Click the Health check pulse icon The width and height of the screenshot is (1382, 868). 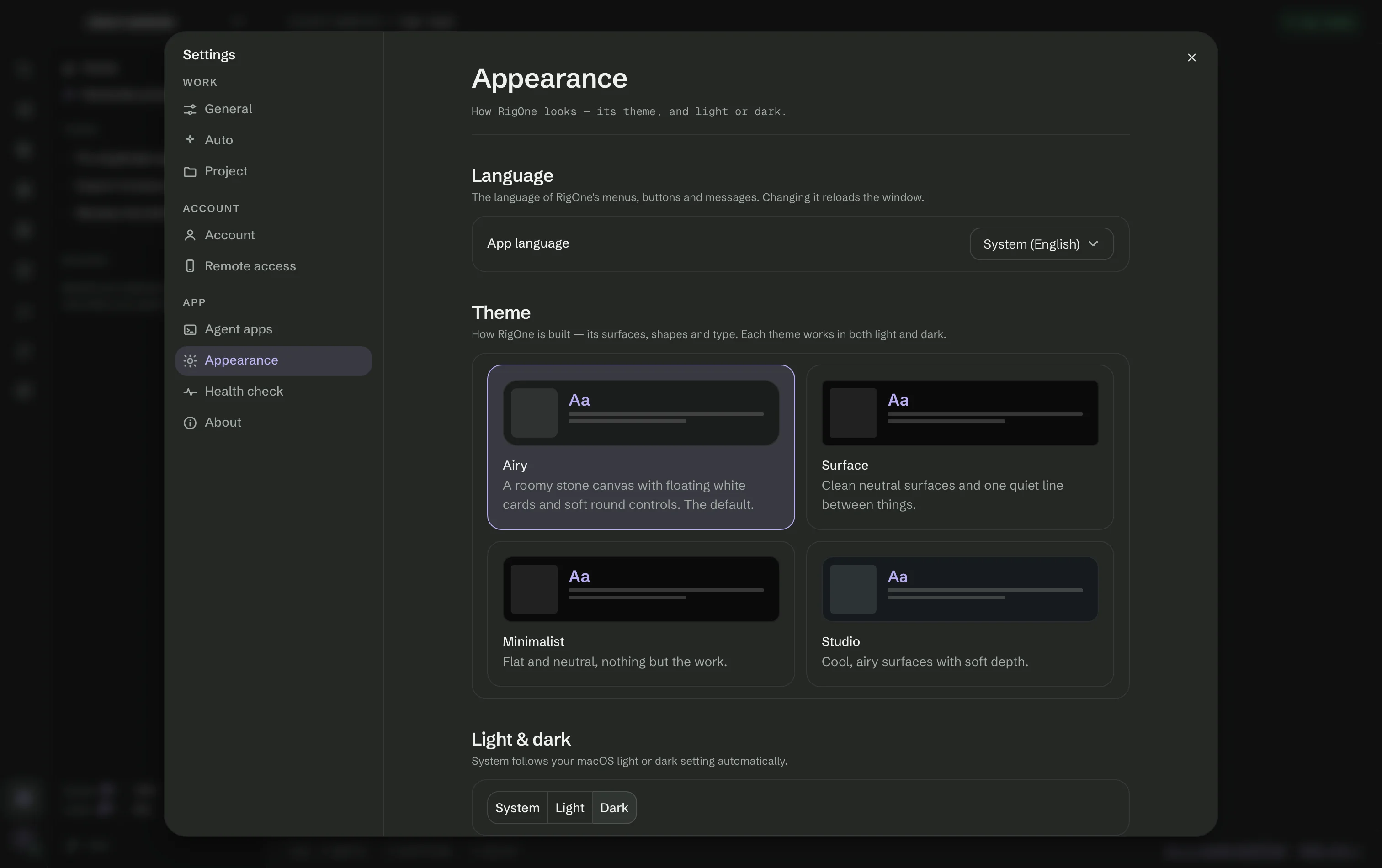click(190, 392)
